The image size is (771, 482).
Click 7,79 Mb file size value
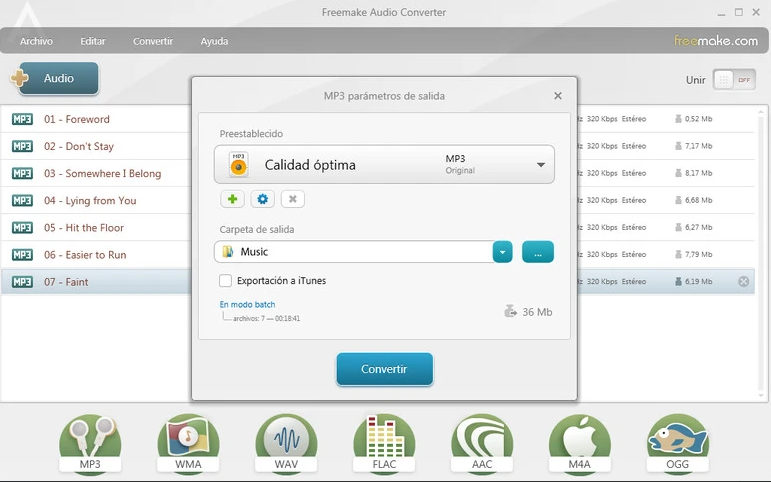[x=698, y=254]
